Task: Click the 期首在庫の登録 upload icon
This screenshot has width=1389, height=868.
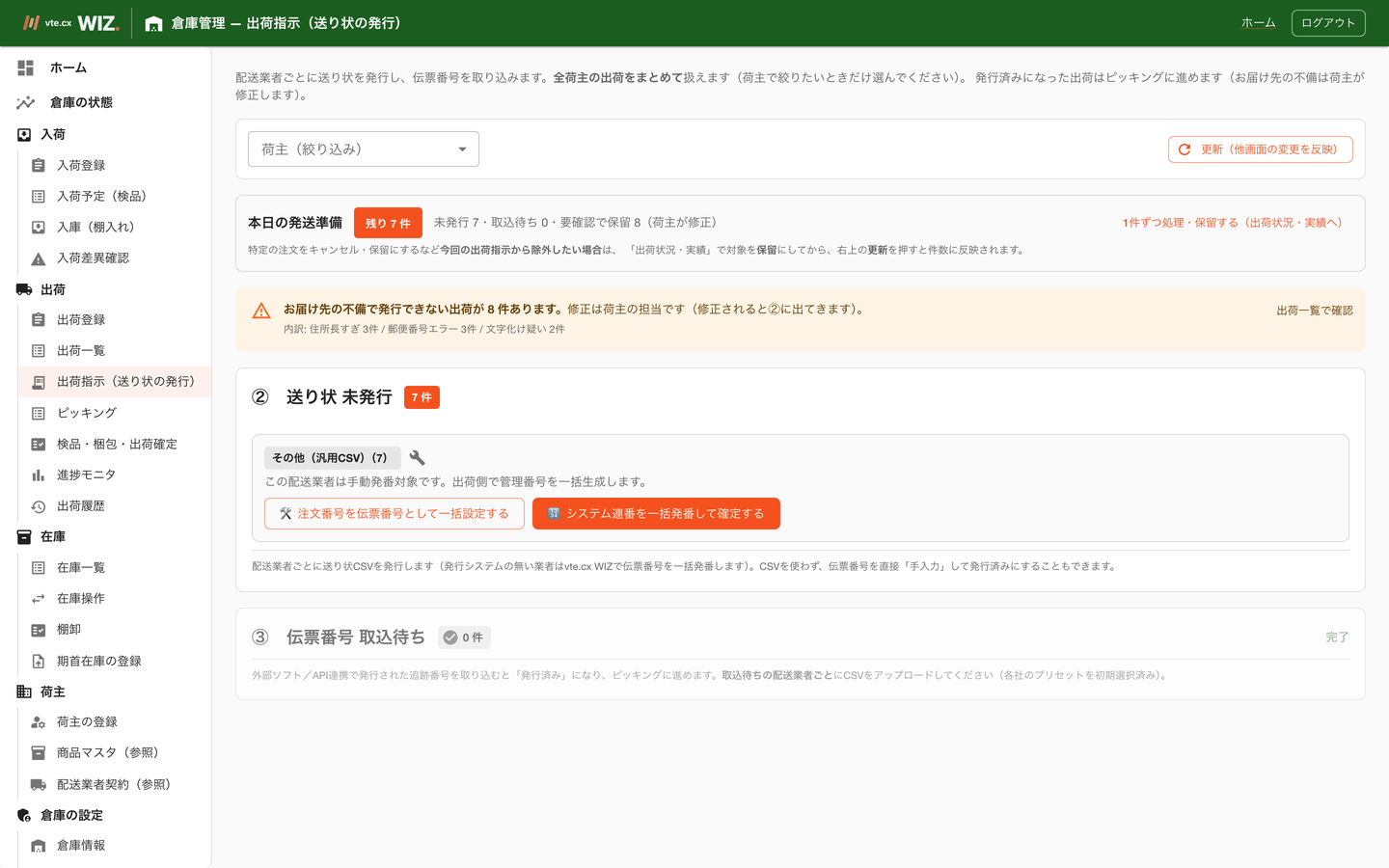Action: coord(39,661)
